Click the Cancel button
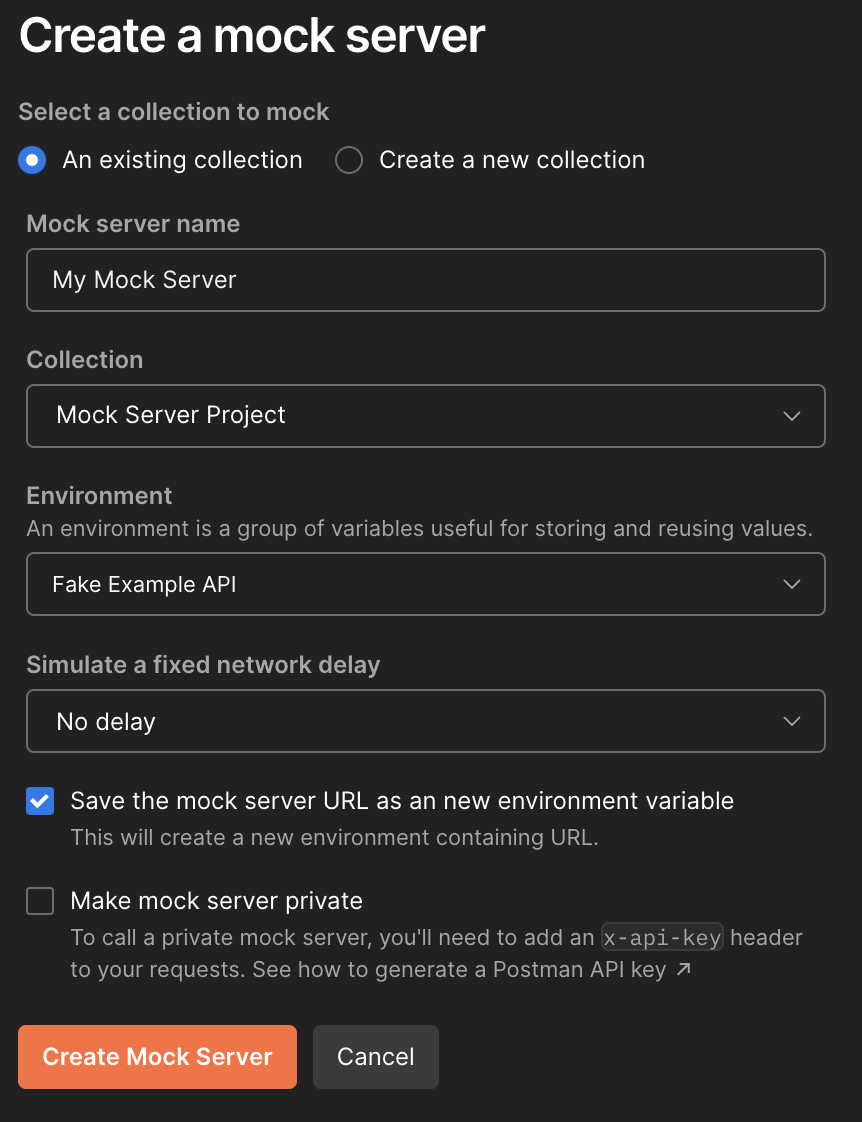The height and width of the screenshot is (1122, 862). pos(376,1057)
